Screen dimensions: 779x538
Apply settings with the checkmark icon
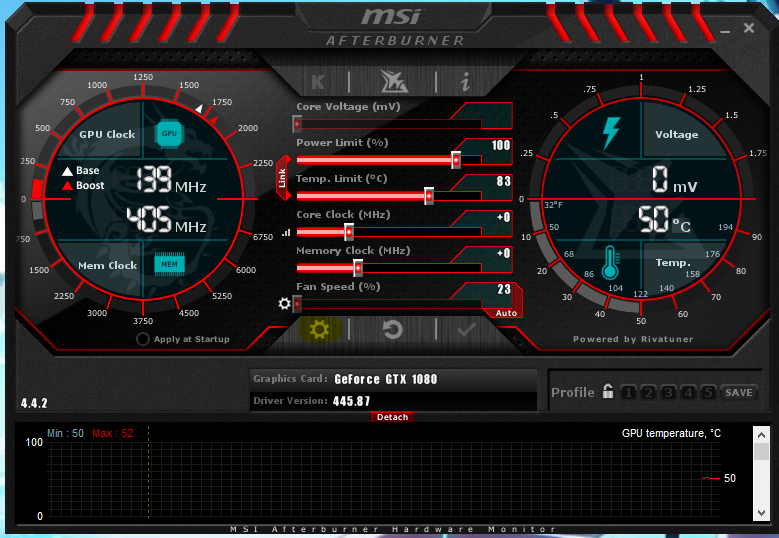click(466, 329)
